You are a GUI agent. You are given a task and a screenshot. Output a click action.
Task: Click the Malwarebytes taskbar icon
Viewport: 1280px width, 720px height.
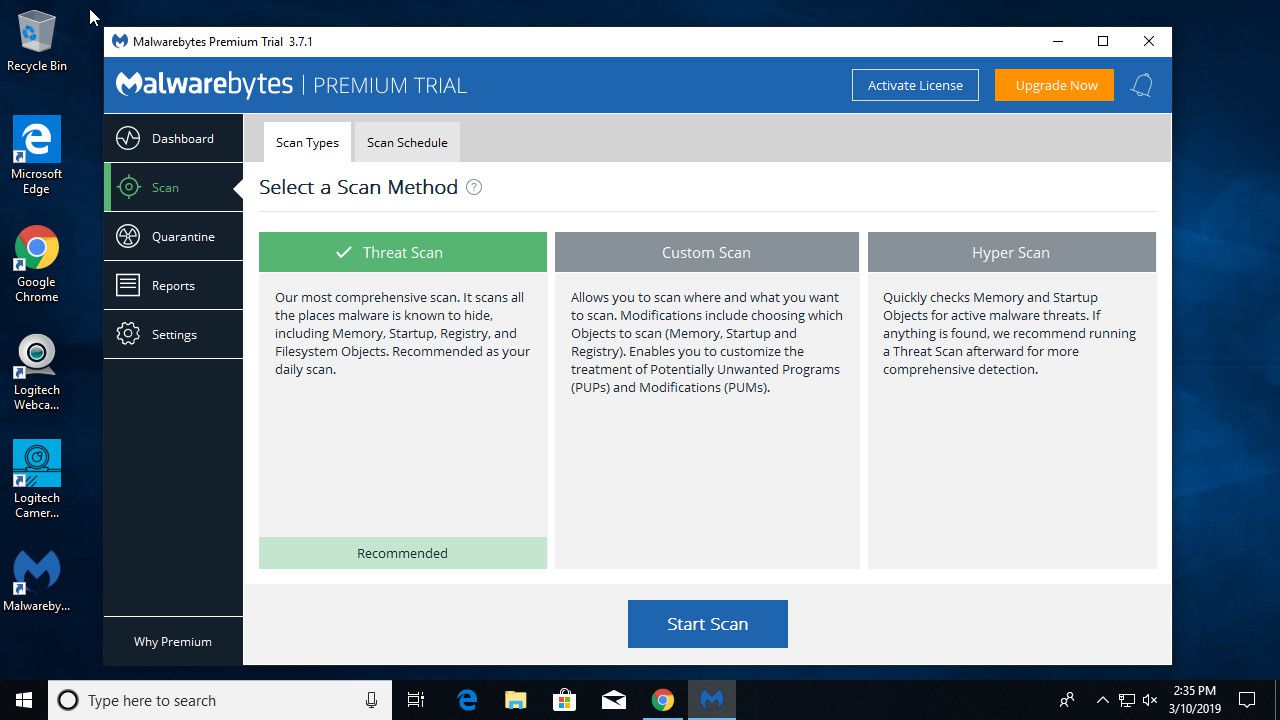tap(712, 700)
